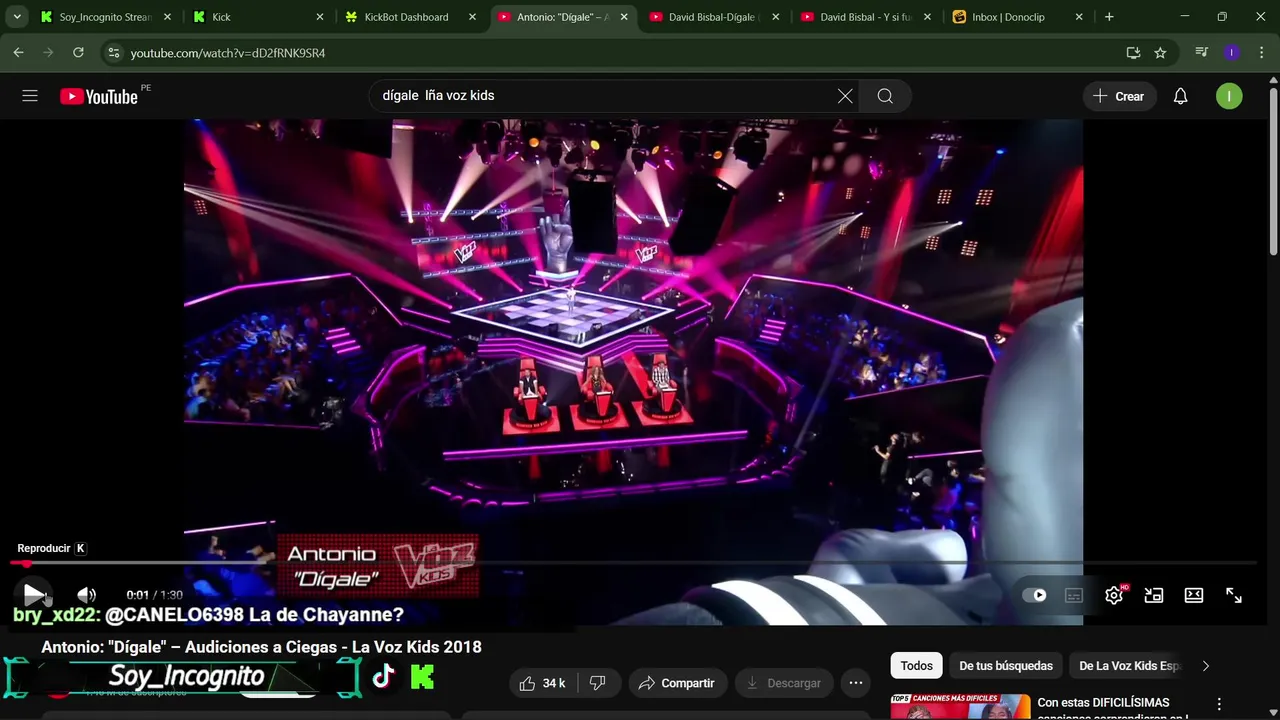Install or cast icon in address bar
The height and width of the screenshot is (720, 1280).
point(1133,53)
